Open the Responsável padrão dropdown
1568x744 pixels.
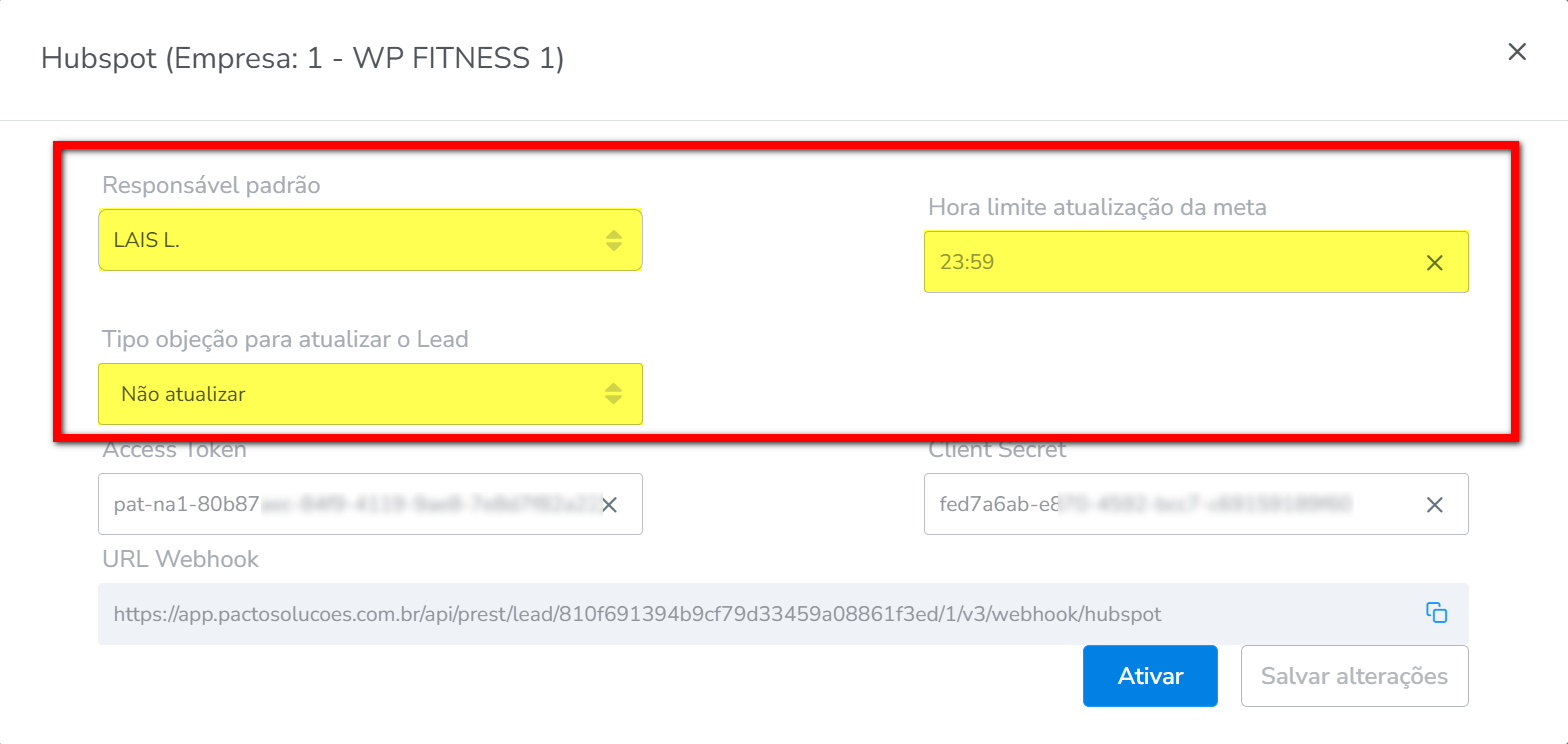(370, 240)
